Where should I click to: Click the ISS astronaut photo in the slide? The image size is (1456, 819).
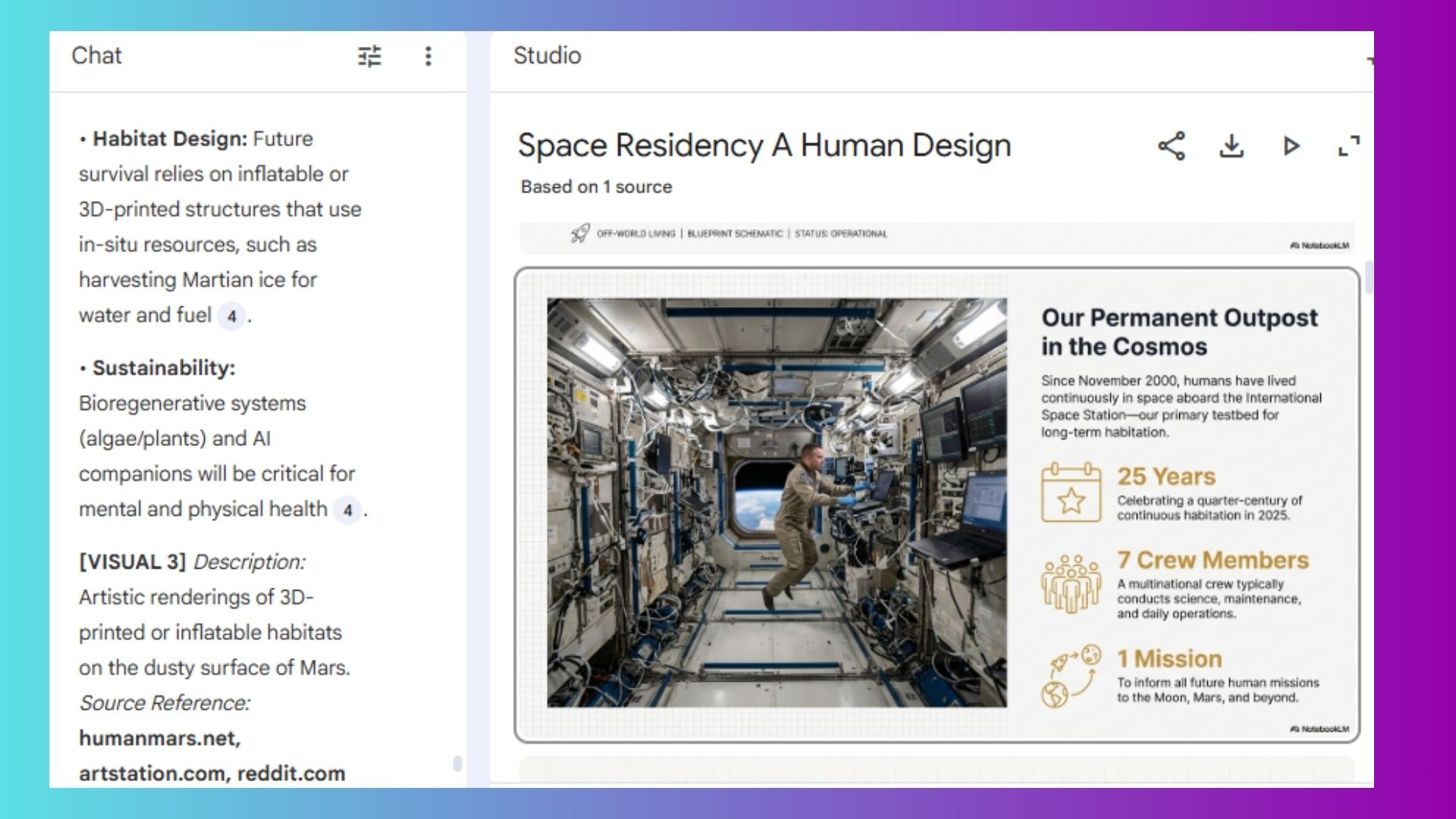(777, 502)
